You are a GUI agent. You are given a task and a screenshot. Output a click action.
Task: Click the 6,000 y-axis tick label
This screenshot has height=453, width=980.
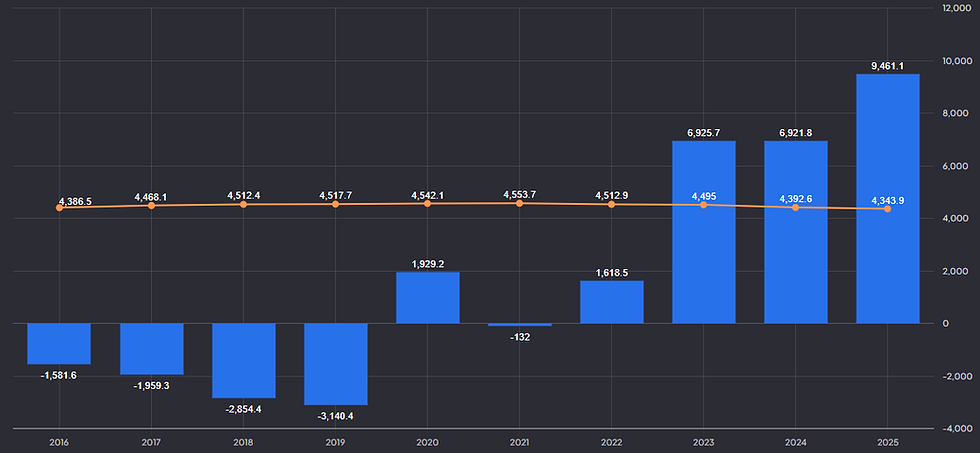[x=958, y=166]
